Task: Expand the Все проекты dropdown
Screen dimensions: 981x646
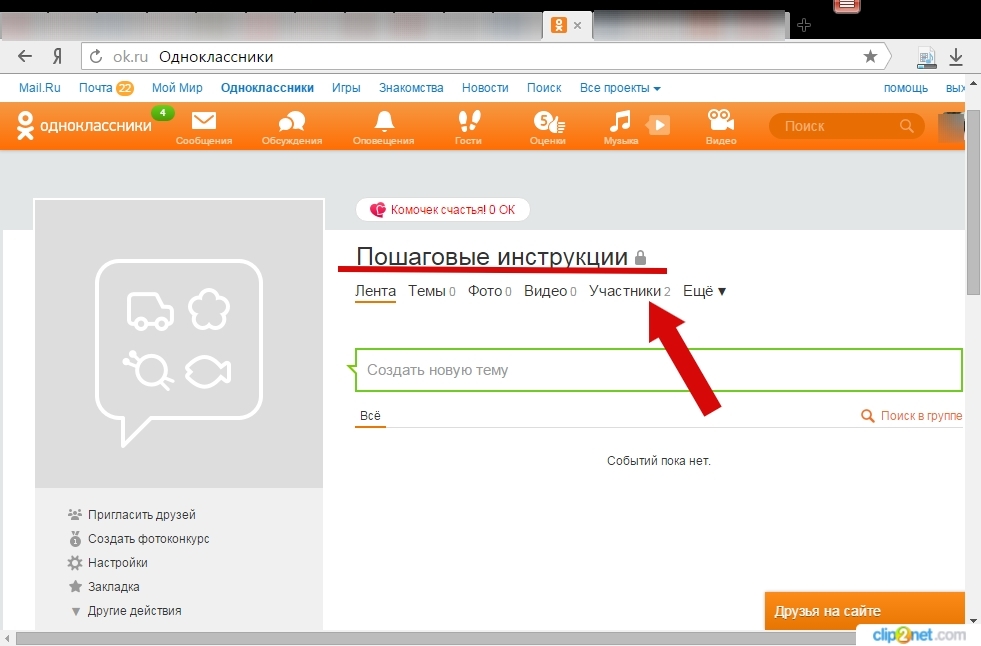Action: pyautogui.click(x=620, y=88)
